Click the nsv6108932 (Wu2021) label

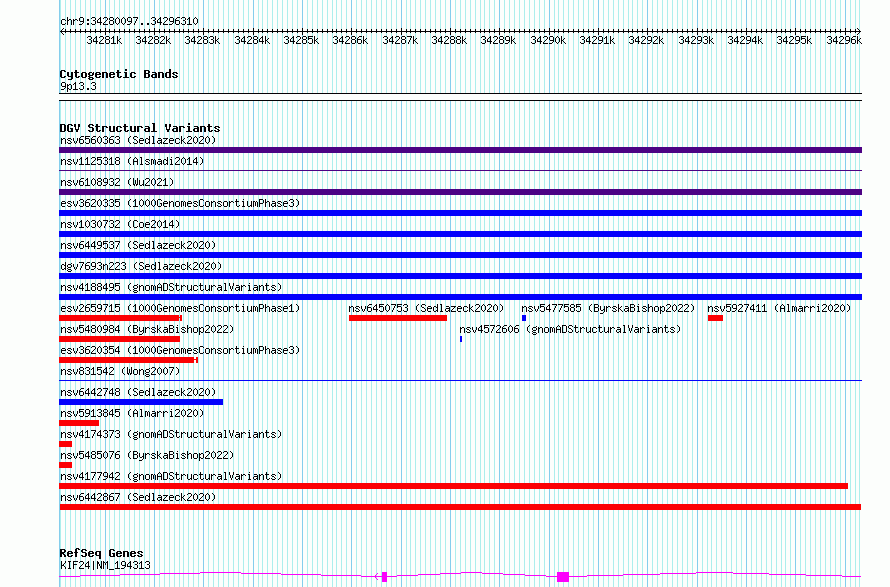117,182
